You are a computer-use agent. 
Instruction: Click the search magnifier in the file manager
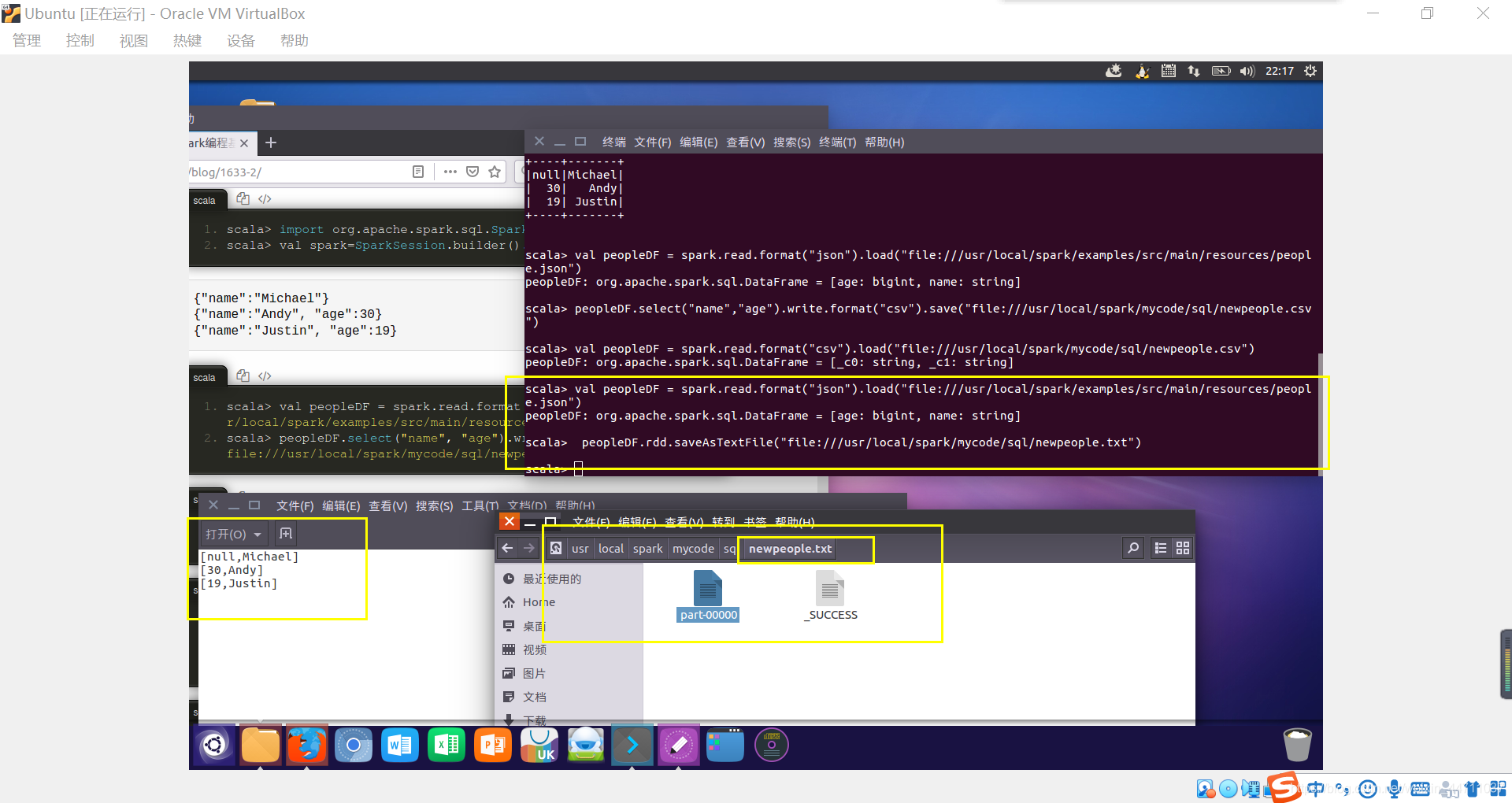pyautogui.click(x=1132, y=548)
